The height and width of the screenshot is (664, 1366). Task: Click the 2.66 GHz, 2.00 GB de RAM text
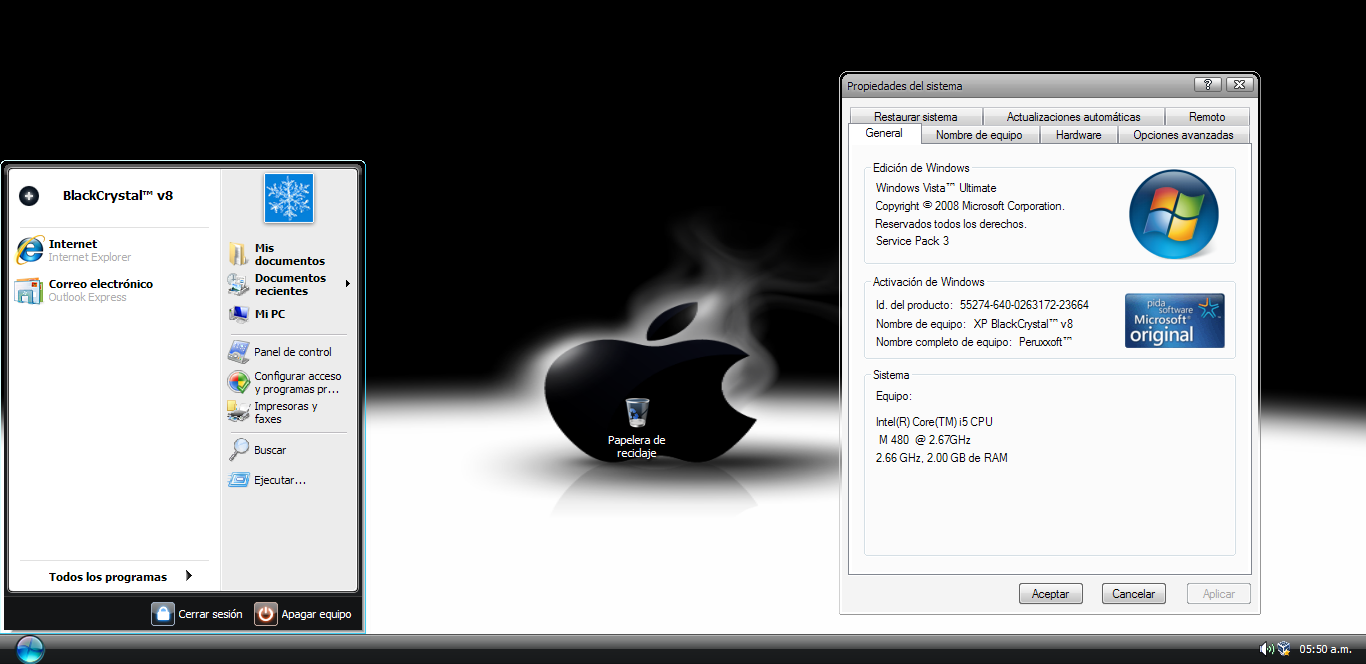click(x=941, y=458)
